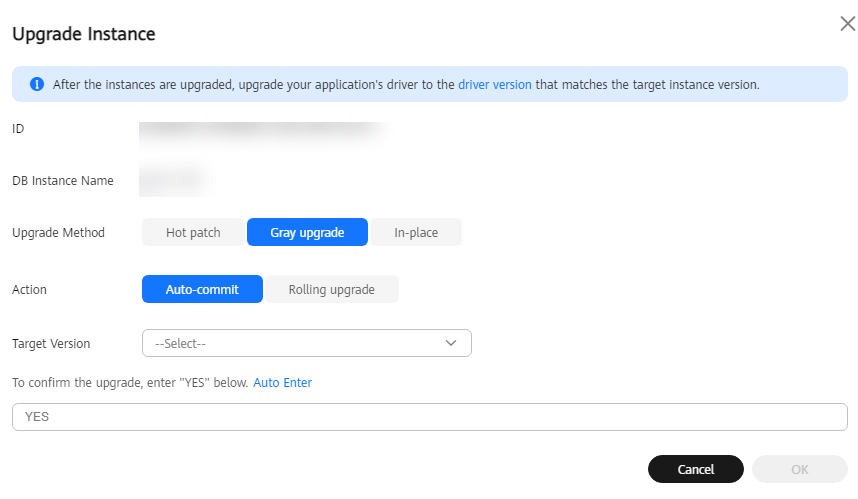This screenshot has height=499, width=858.
Task: Select In-place upgrade method
Action: [416, 233]
